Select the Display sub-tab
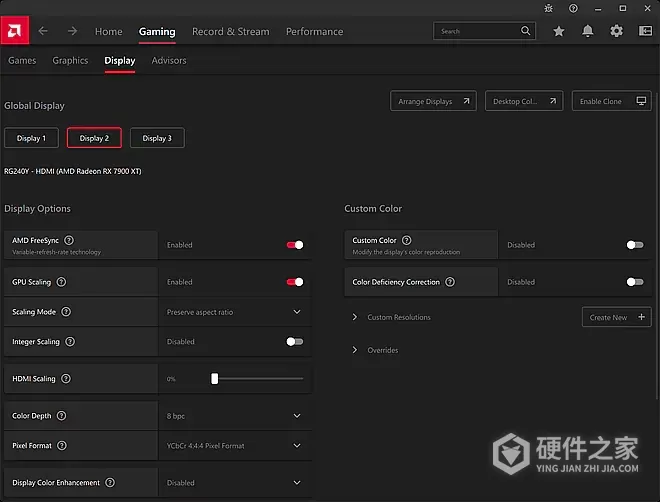The height and width of the screenshot is (502, 660). coord(120,61)
